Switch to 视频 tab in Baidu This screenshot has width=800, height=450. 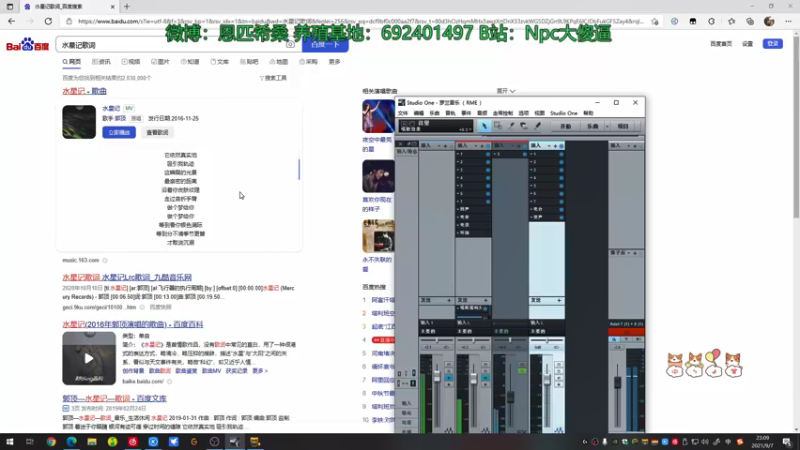131,62
